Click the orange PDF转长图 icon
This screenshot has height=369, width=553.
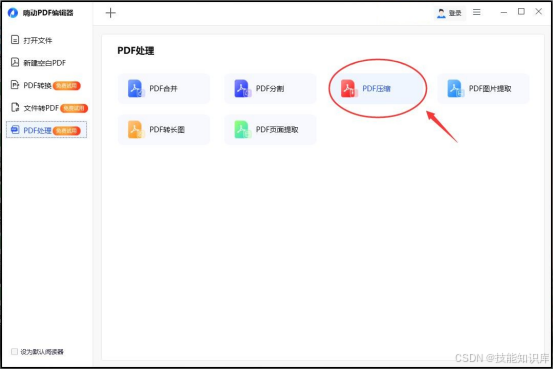(x=135, y=129)
